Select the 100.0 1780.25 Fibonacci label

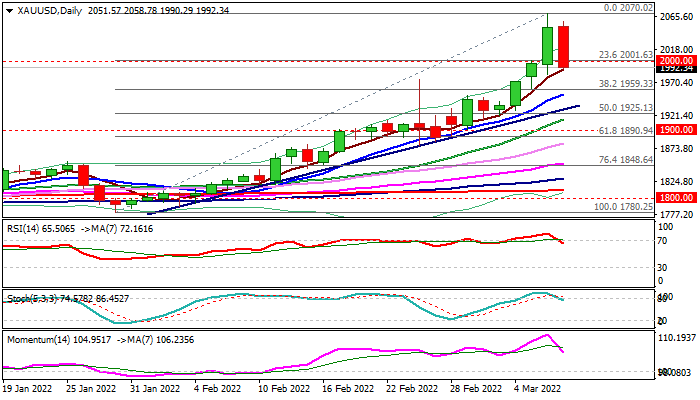pyautogui.click(x=624, y=206)
